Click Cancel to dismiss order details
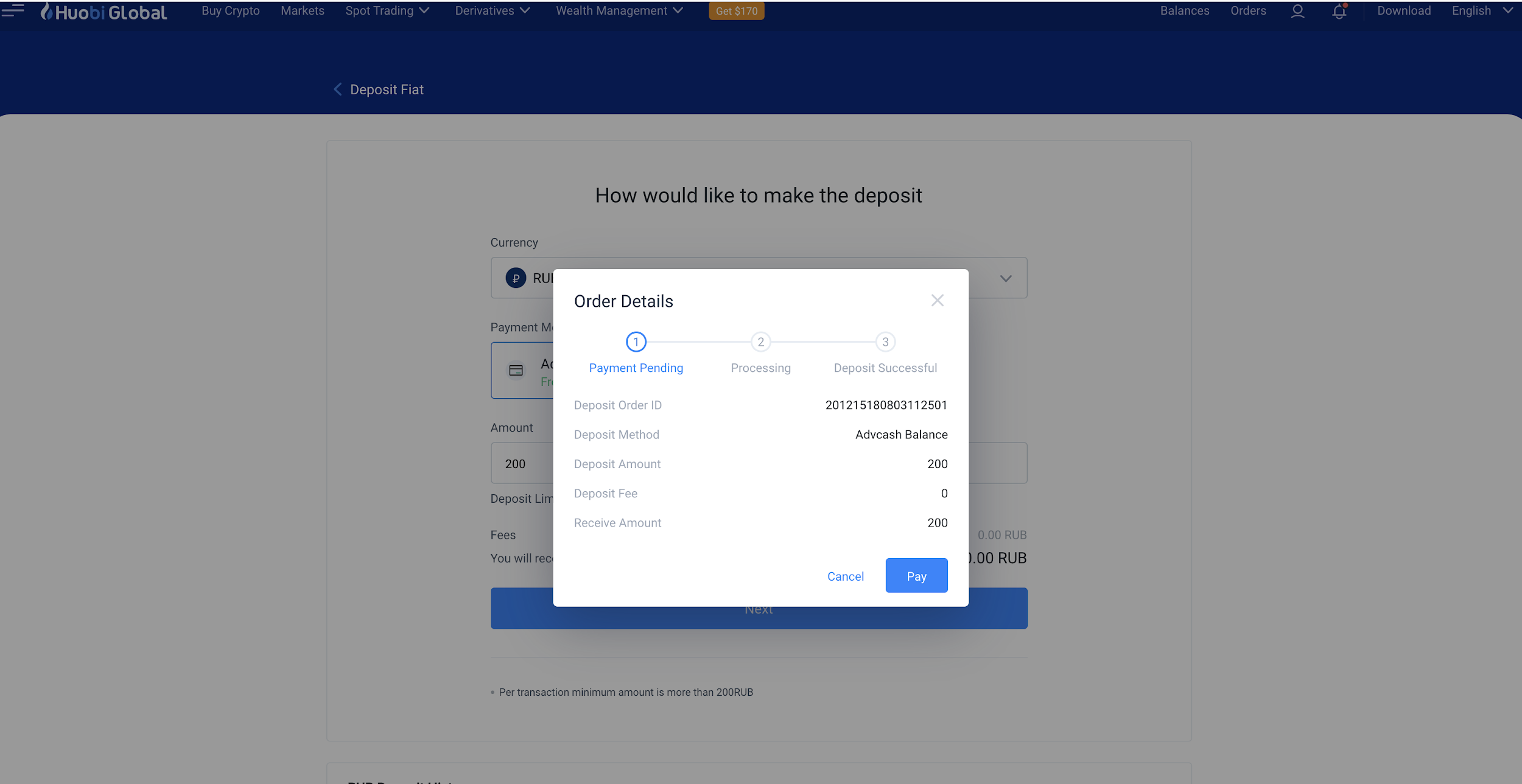This screenshot has width=1522, height=784. point(845,575)
